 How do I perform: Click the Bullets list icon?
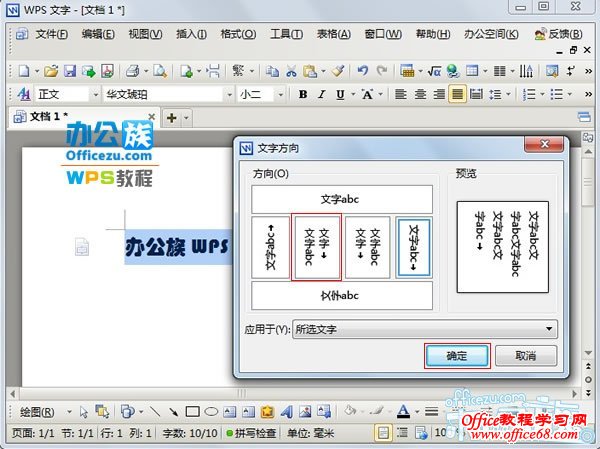(556, 94)
